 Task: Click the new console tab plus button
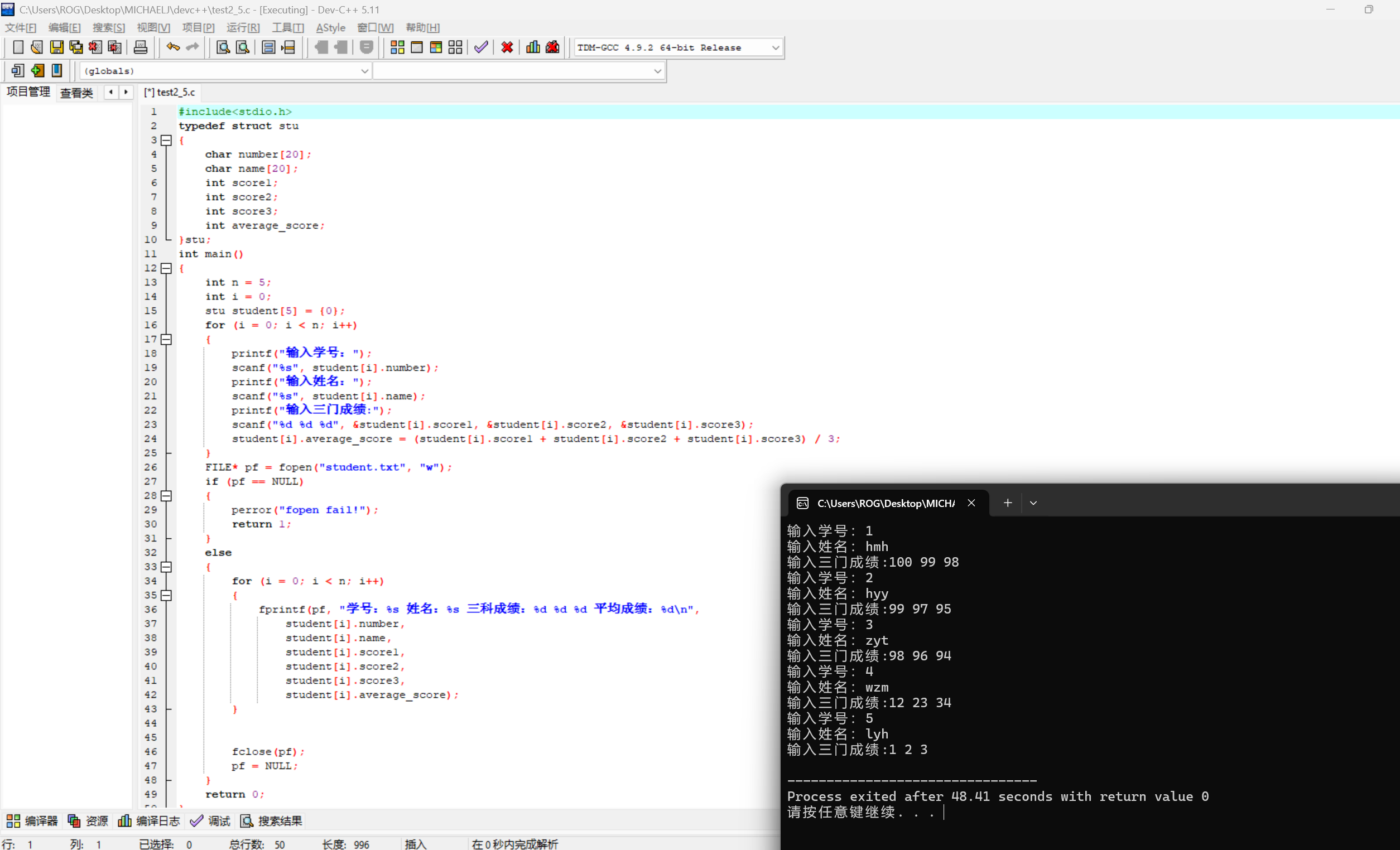point(1007,503)
